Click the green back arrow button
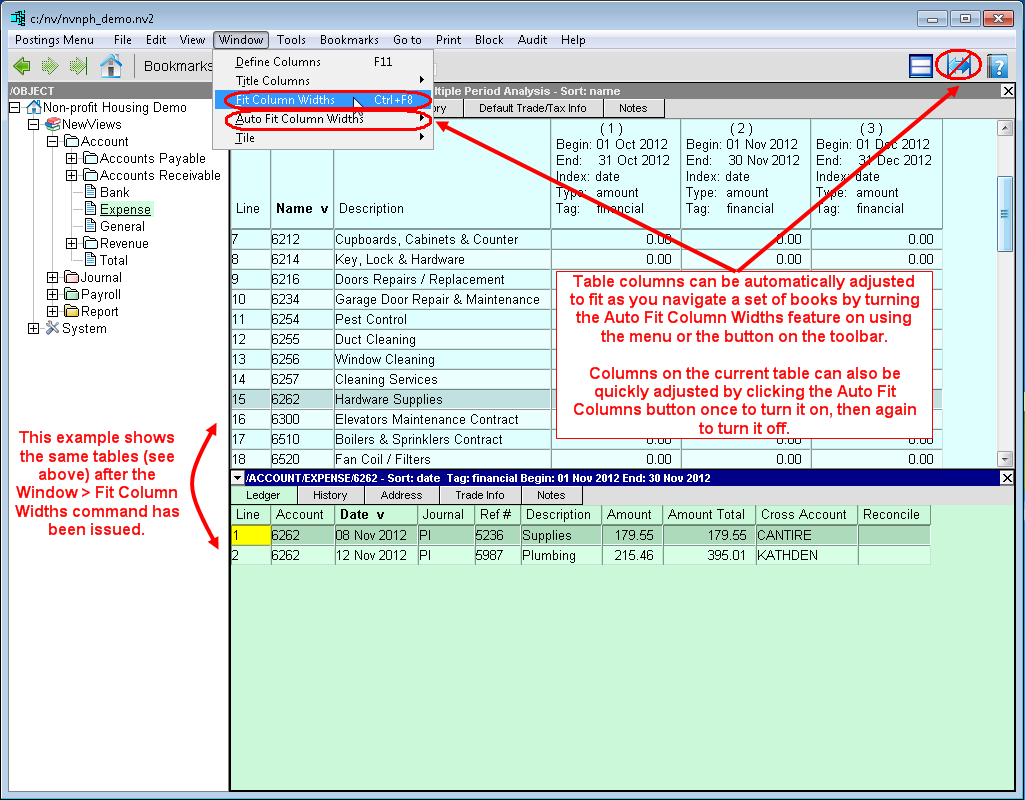 (22, 66)
